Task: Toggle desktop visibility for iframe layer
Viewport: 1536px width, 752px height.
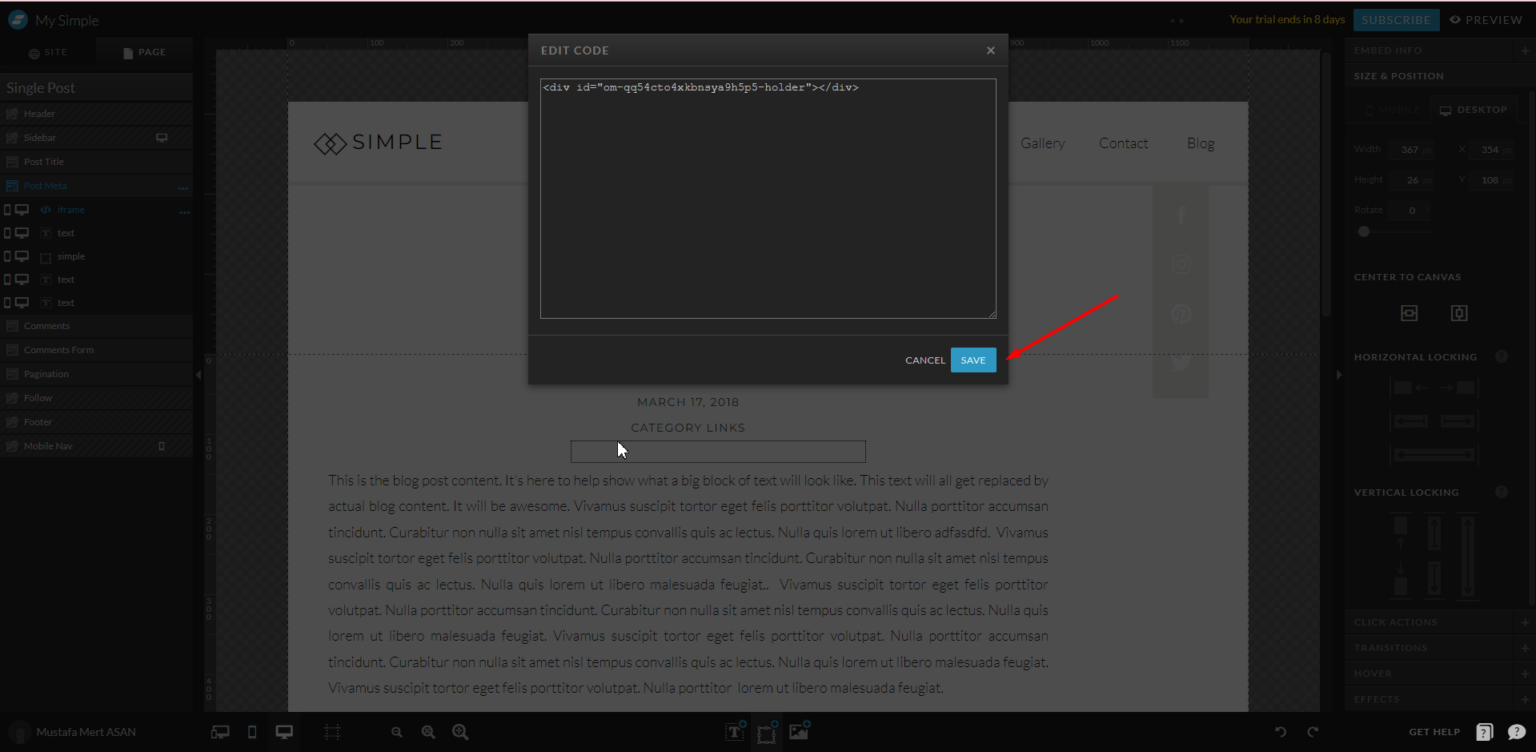Action: tap(21, 210)
